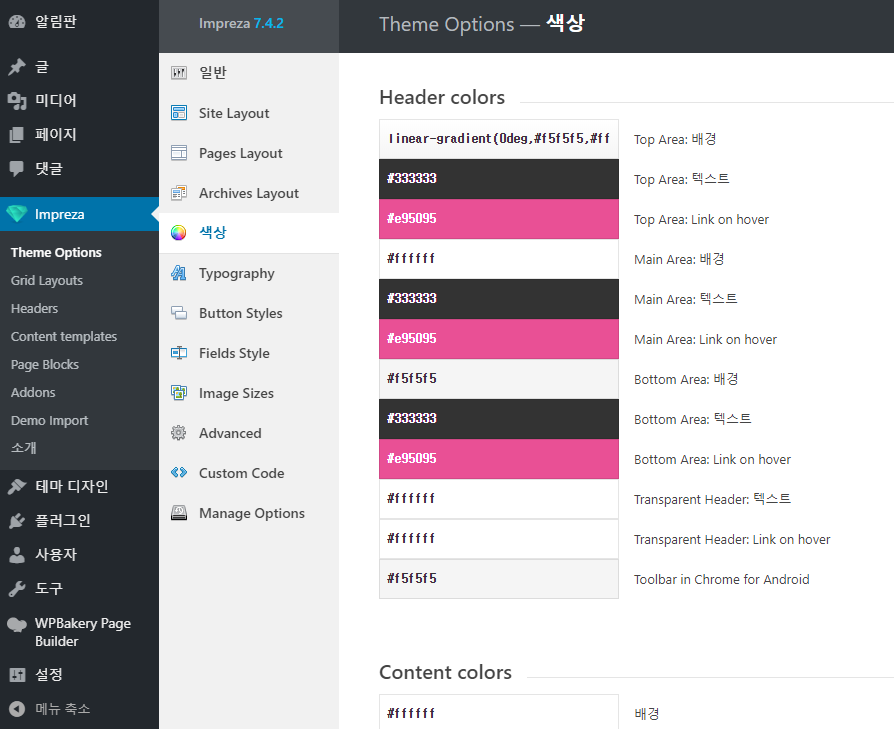The width and height of the screenshot is (894, 729).
Task: Open the Button Styles section
Action: [x=249, y=313]
